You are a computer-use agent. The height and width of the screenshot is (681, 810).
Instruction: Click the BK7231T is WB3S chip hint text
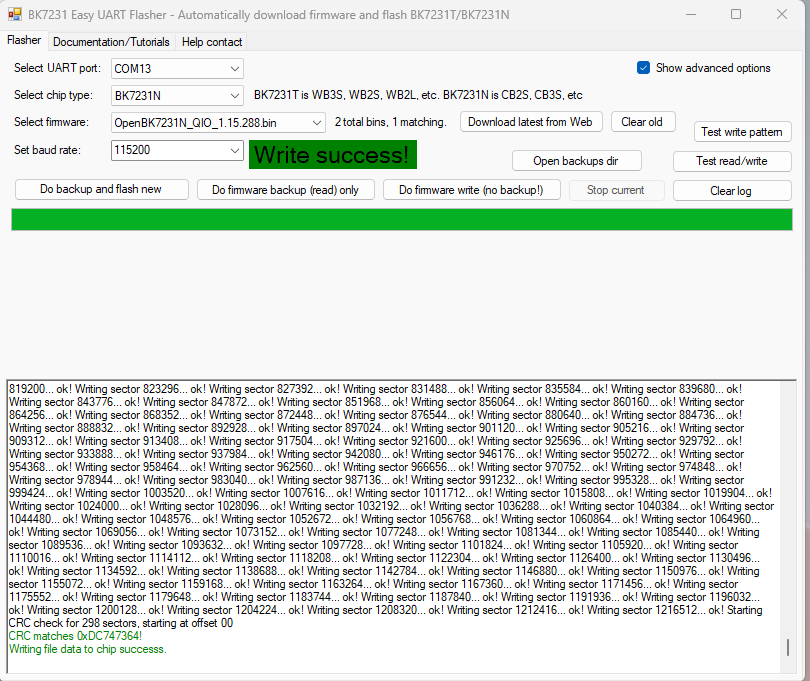(x=418, y=95)
